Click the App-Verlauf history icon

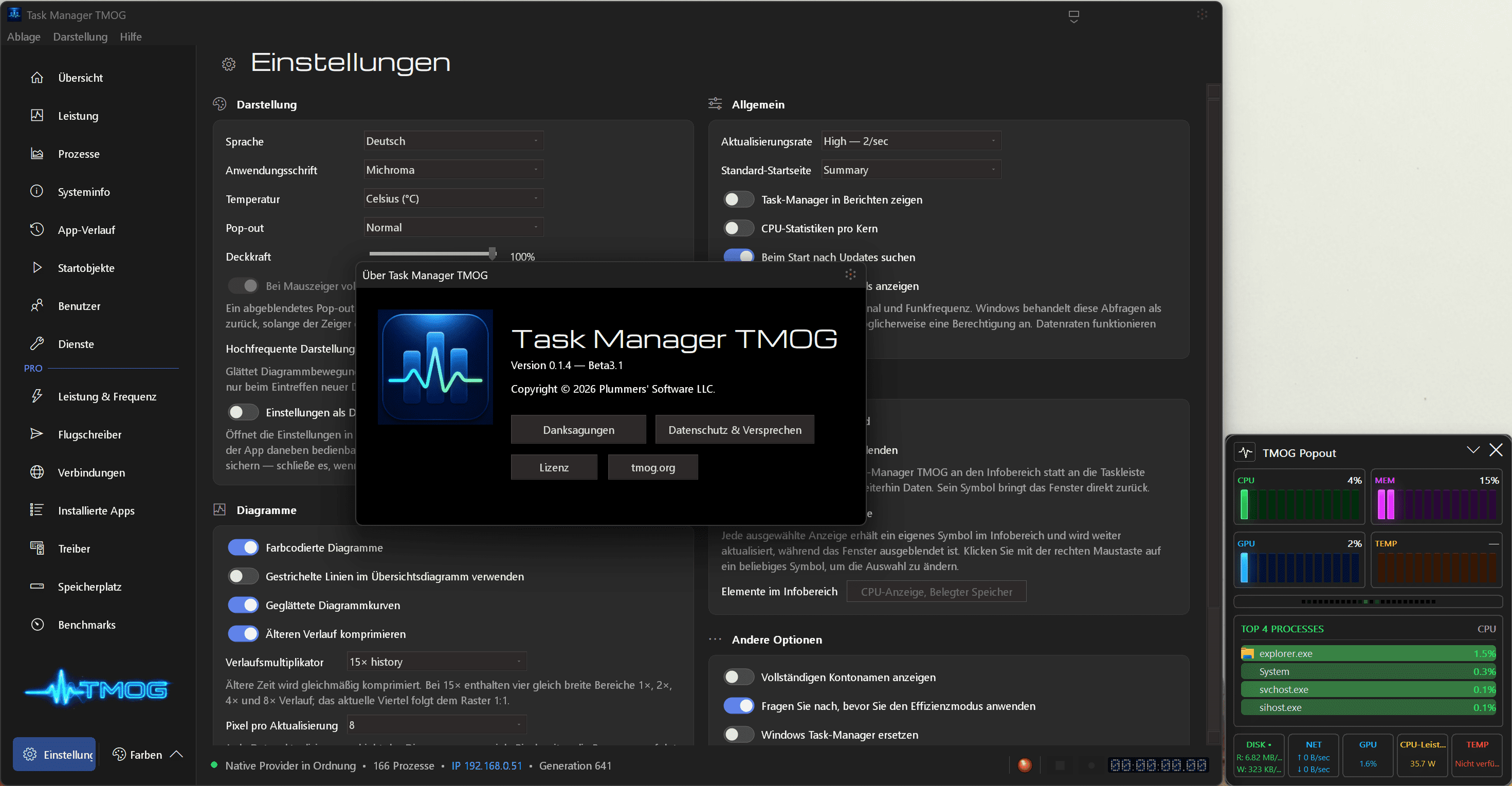pos(37,229)
